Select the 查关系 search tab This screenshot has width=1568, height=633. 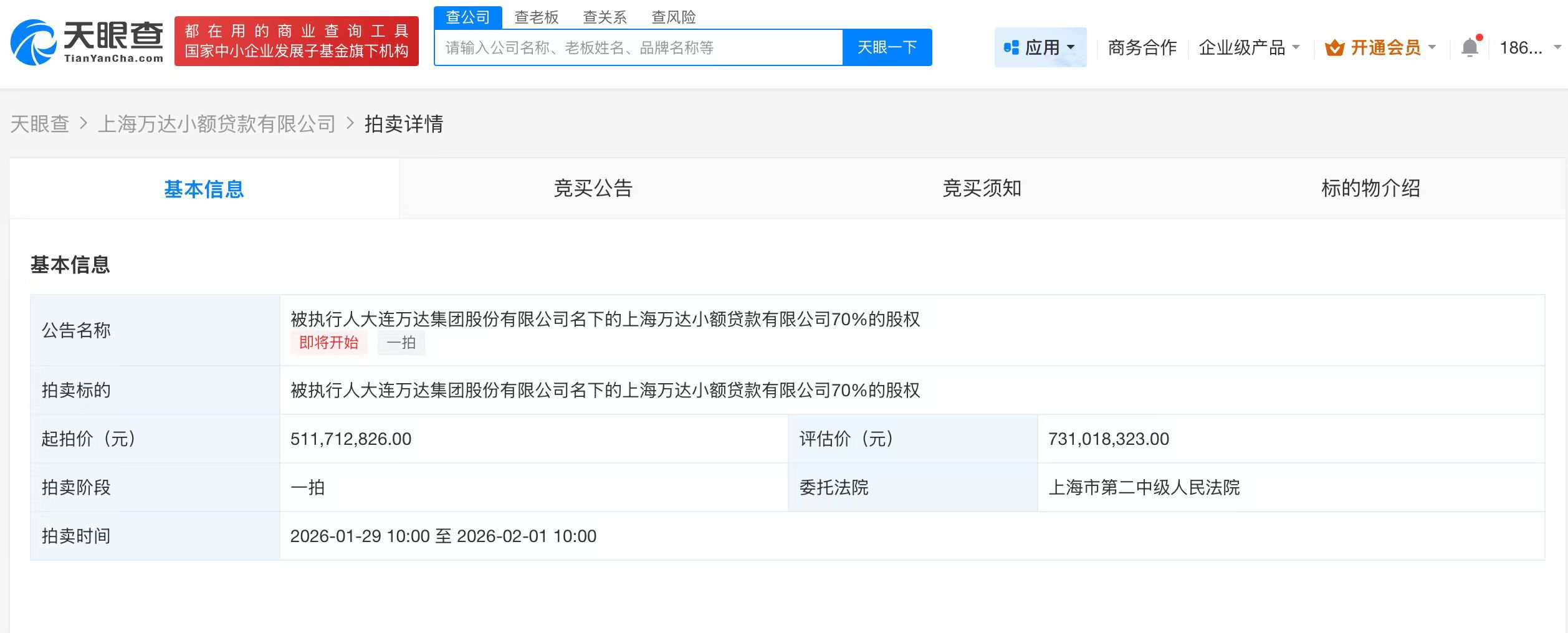click(x=605, y=17)
